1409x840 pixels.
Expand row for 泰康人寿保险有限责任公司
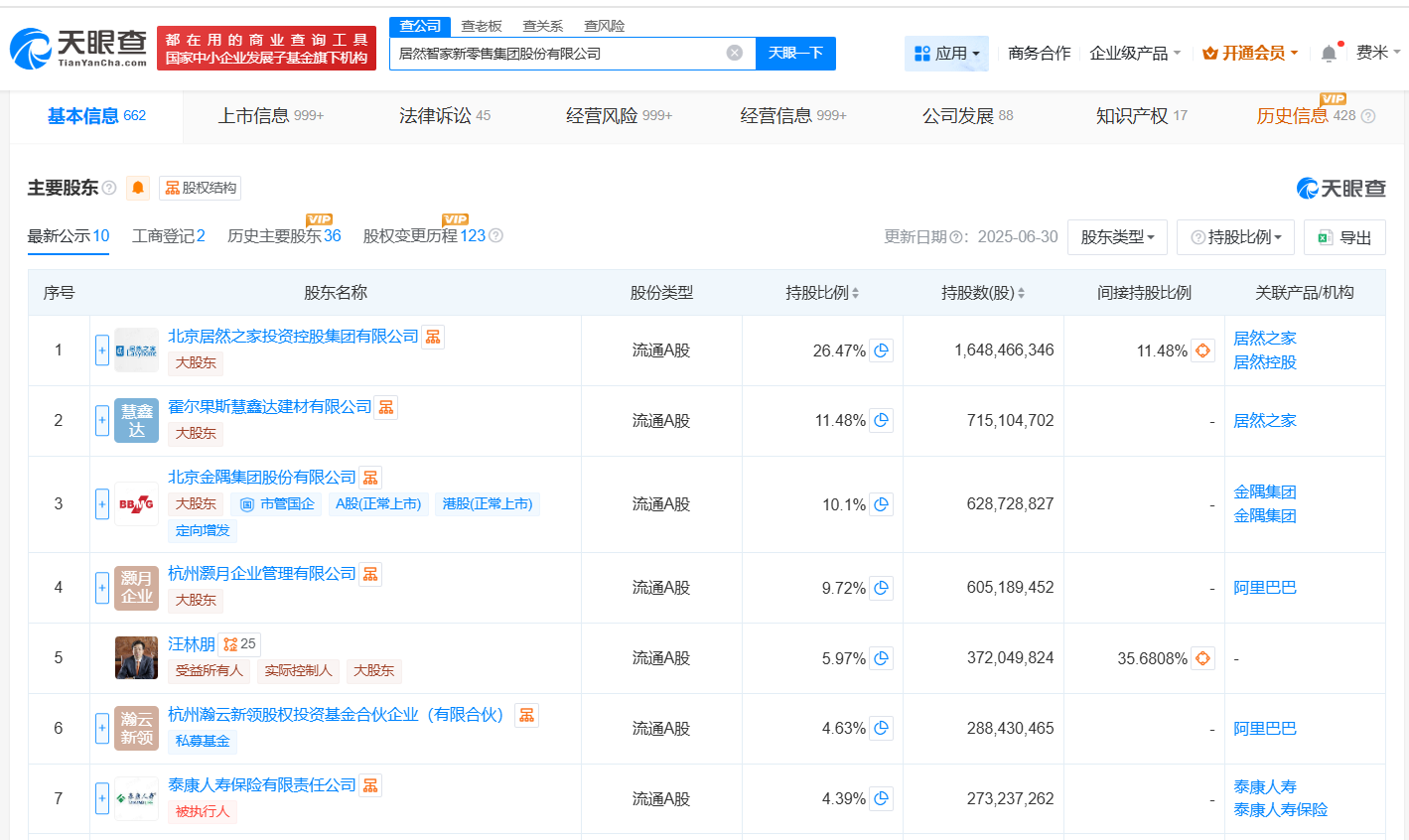click(x=101, y=799)
